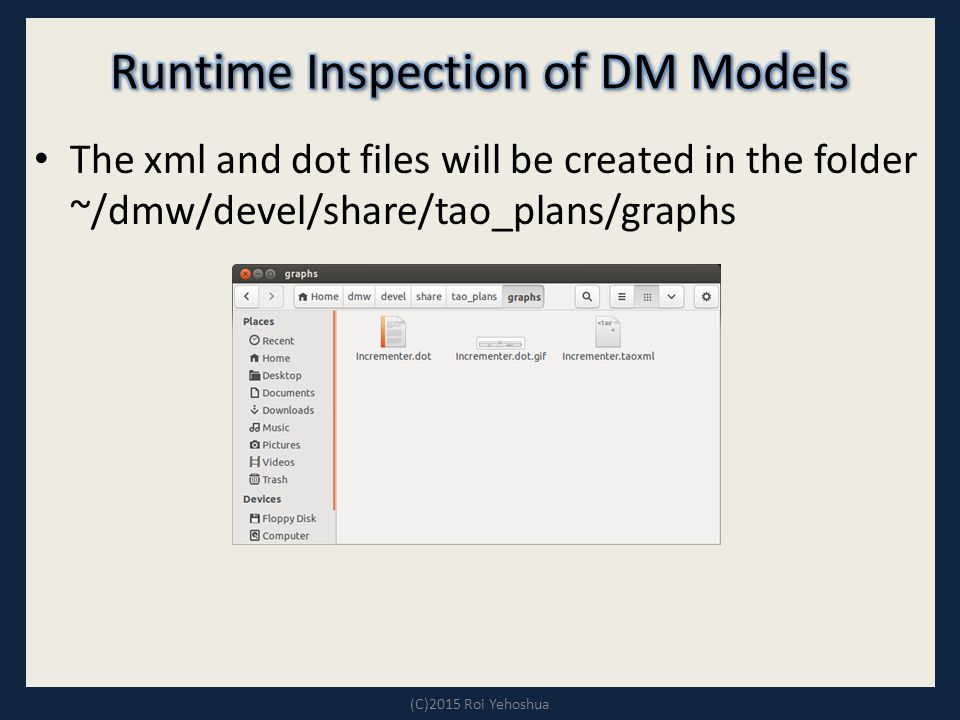
Task: Open Pictures in the sidebar
Action: pos(275,444)
